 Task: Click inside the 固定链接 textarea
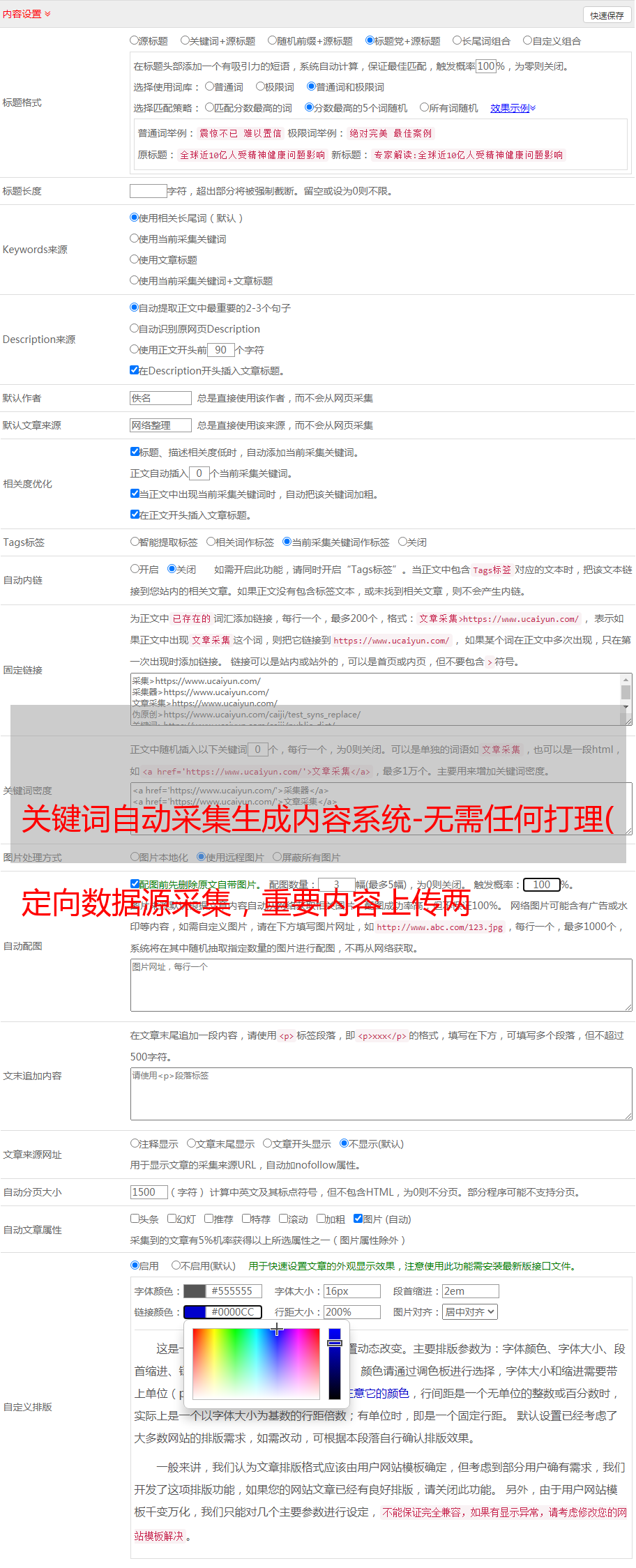(381, 699)
